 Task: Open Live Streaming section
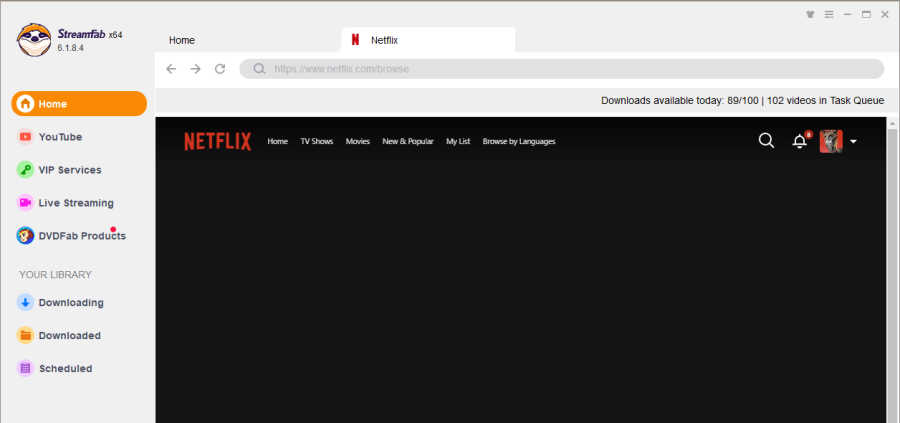(x=76, y=203)
